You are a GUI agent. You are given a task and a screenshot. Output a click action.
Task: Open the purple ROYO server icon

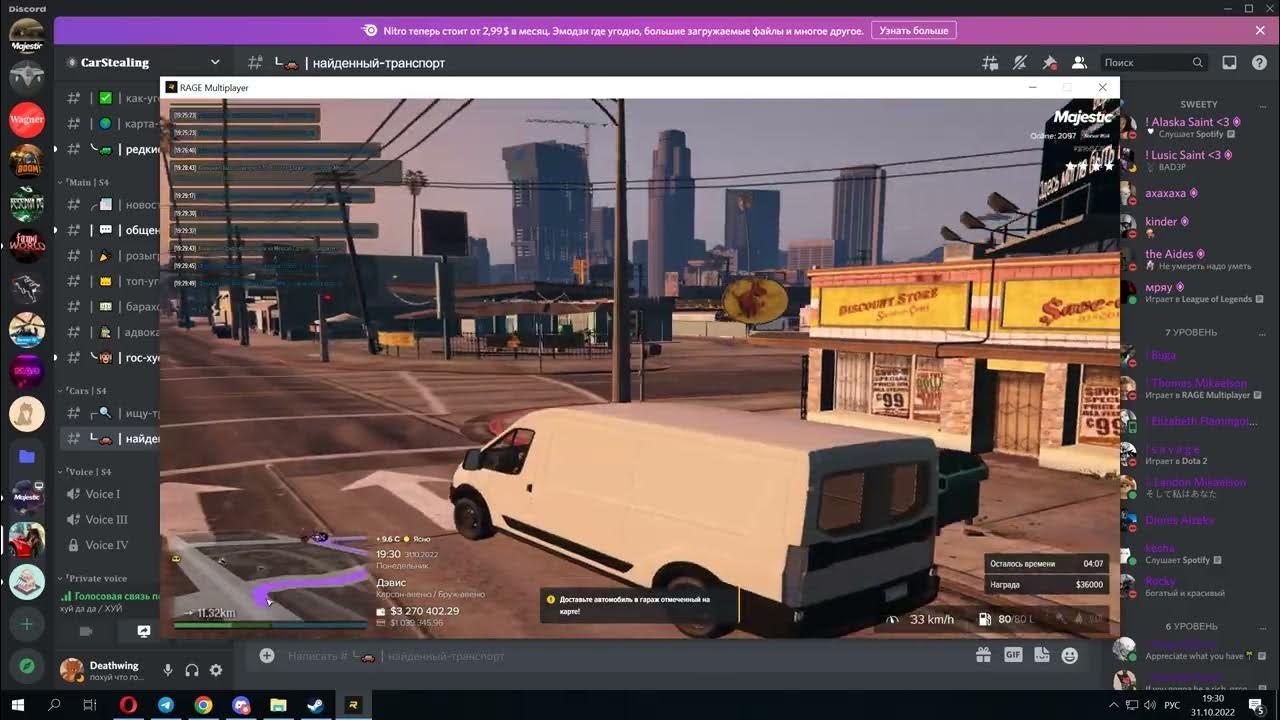[x=27, y=372]
